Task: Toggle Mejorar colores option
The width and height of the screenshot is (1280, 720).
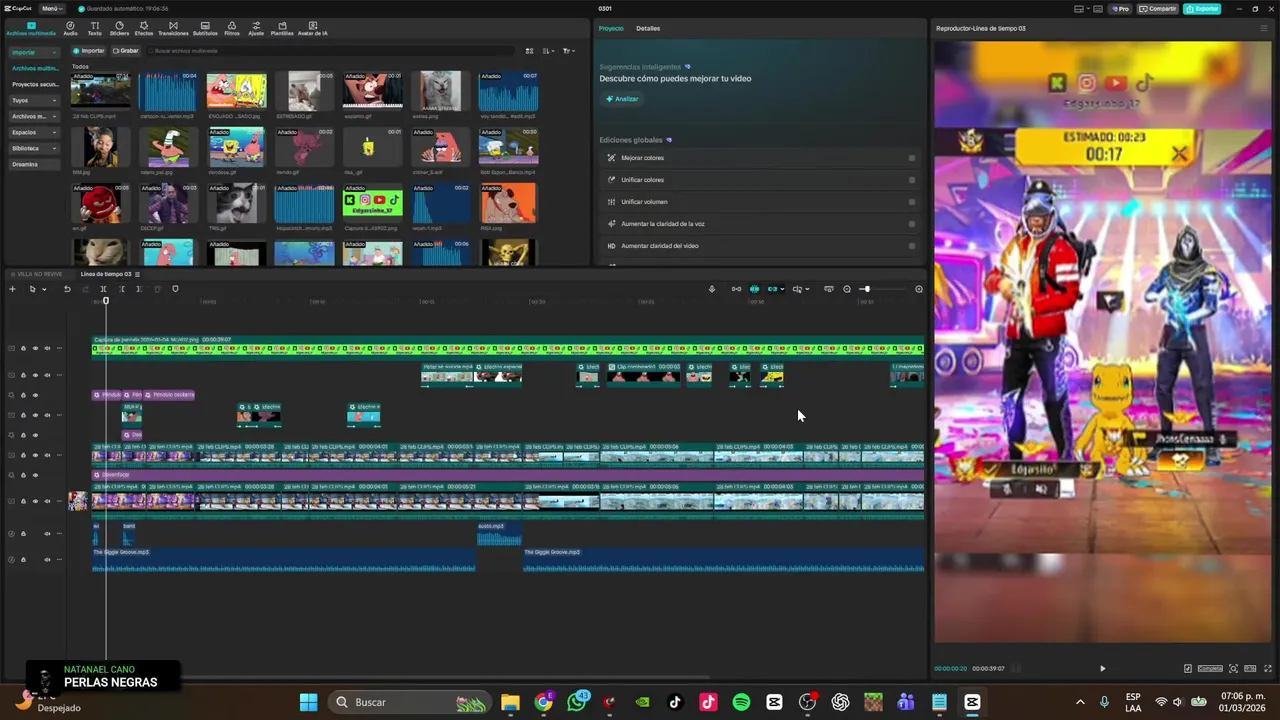Action: click(x=912, y=158)
